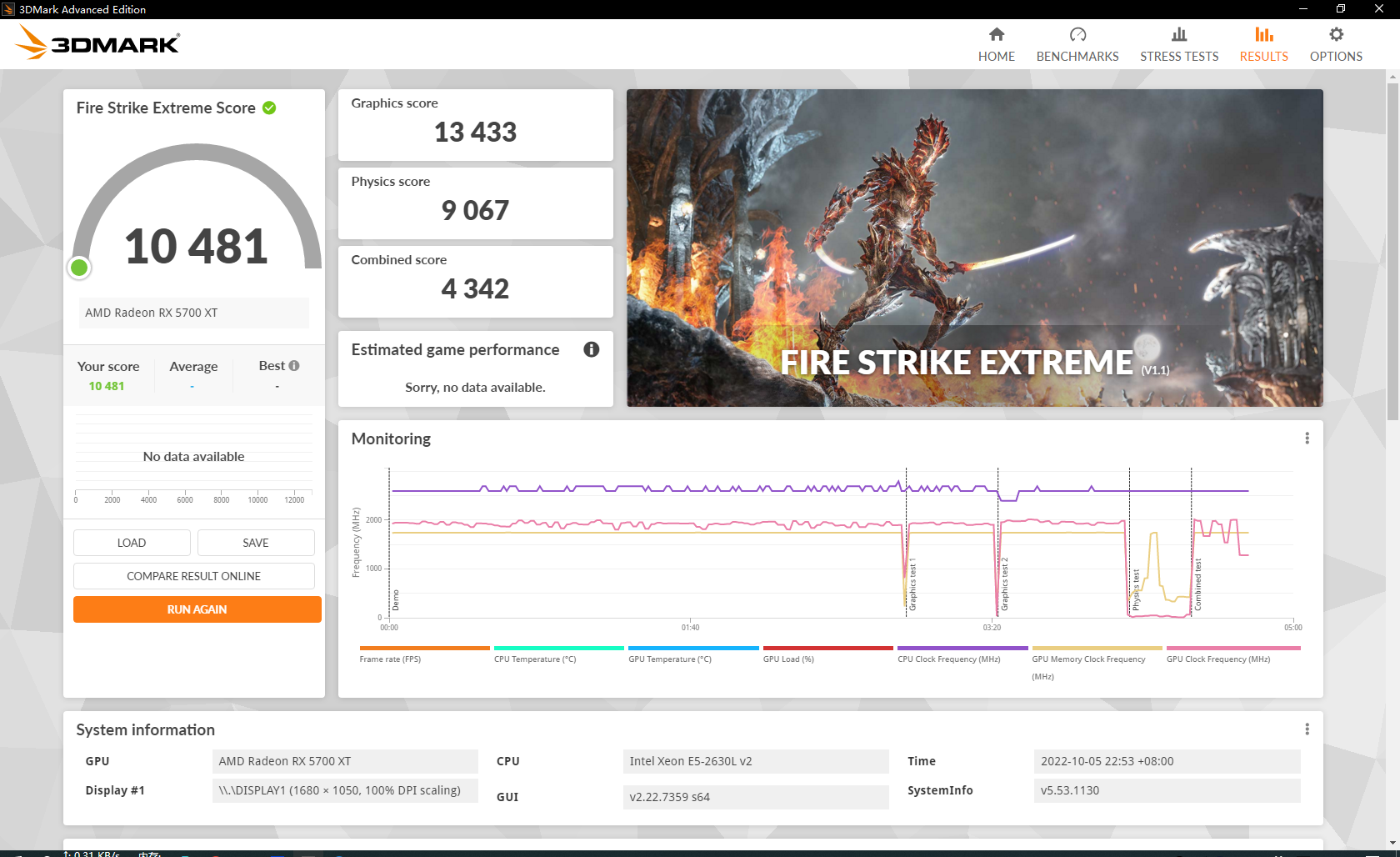Click 'Sorry, no data available.' message
Viewport: 1400px width, 857px height.
pyautogui.click(x=475, y=387)
